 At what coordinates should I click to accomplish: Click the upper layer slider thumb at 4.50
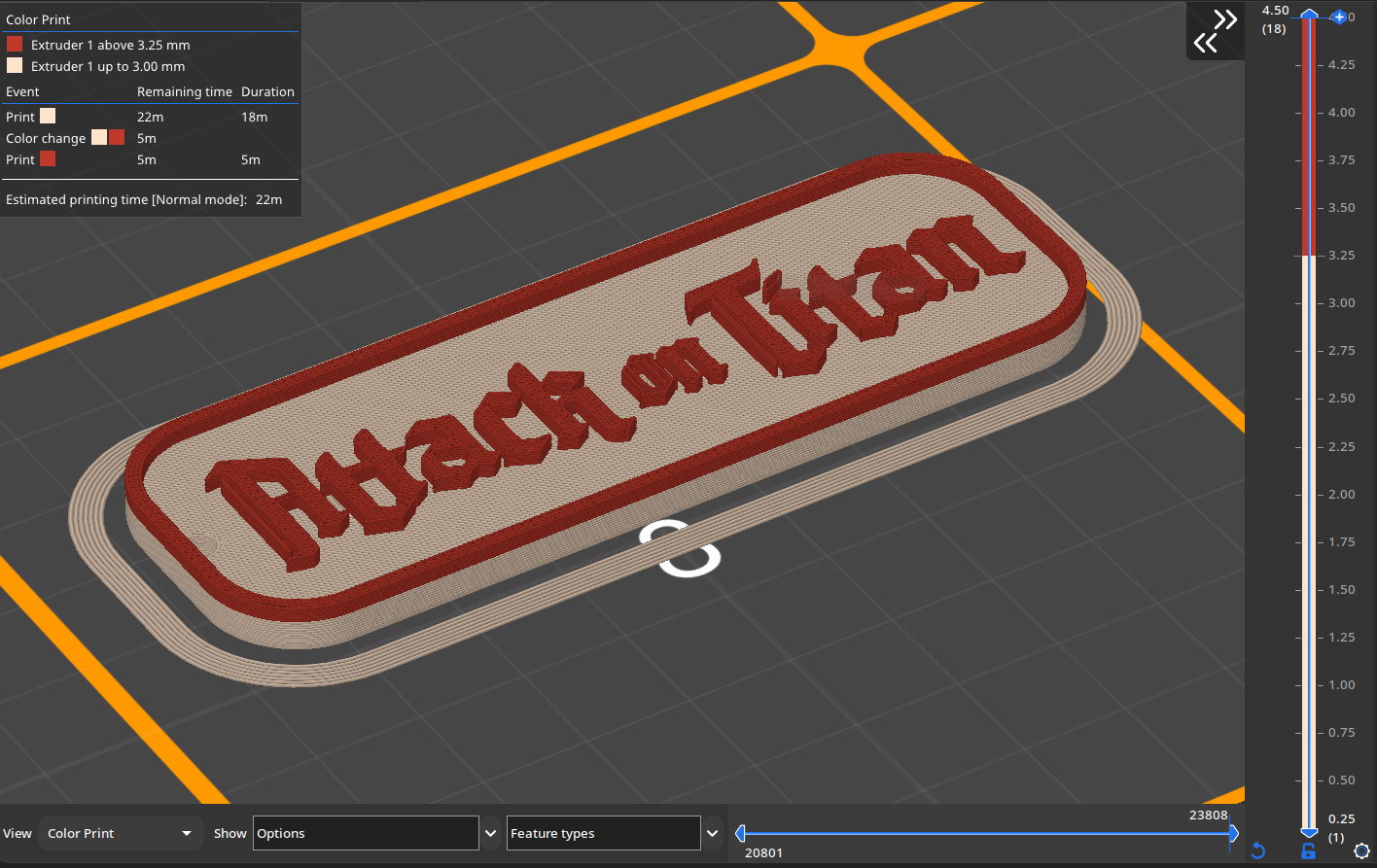tap(1309, 16)
